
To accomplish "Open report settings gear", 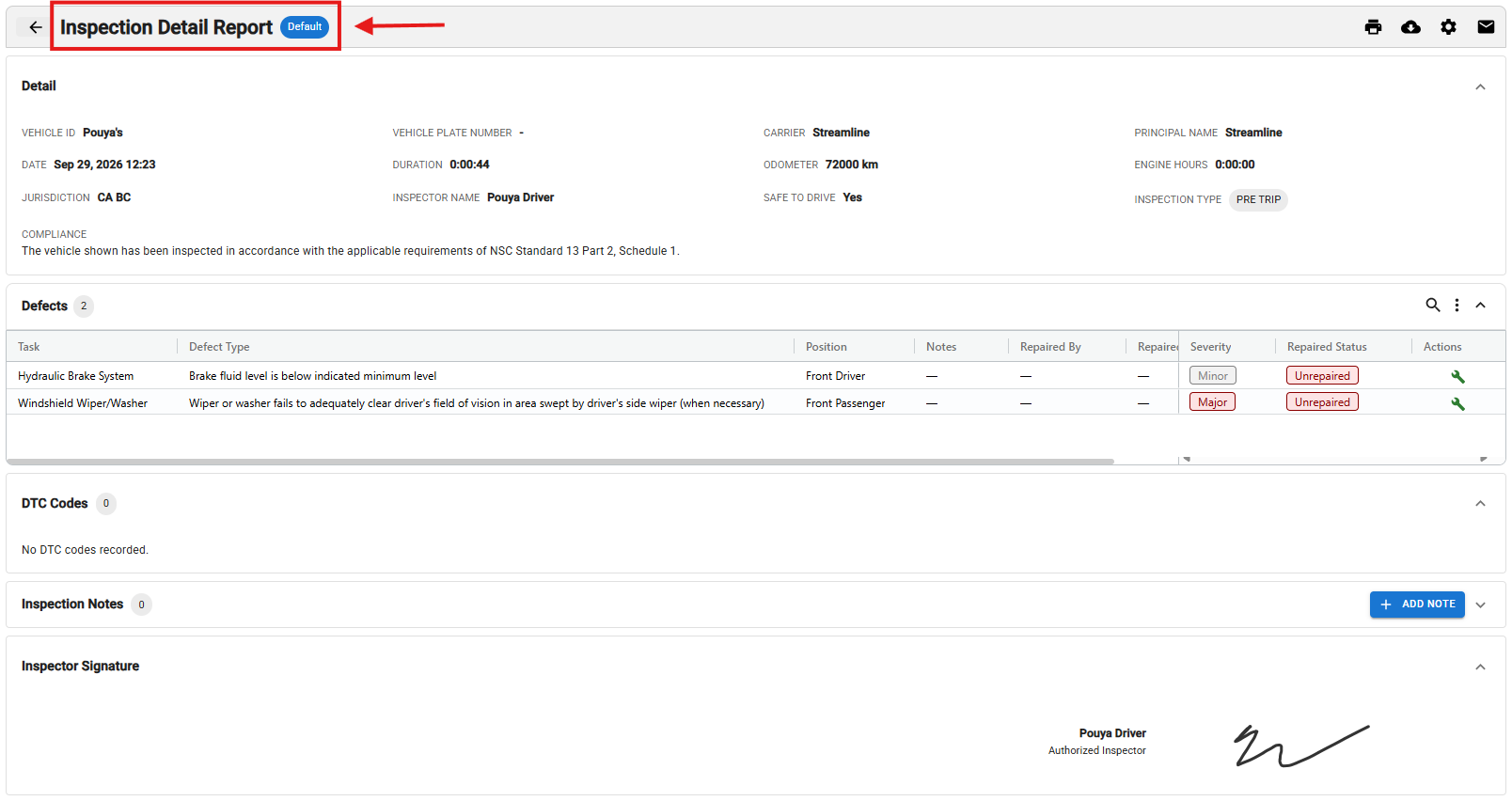I will [x=1448, y=27].
